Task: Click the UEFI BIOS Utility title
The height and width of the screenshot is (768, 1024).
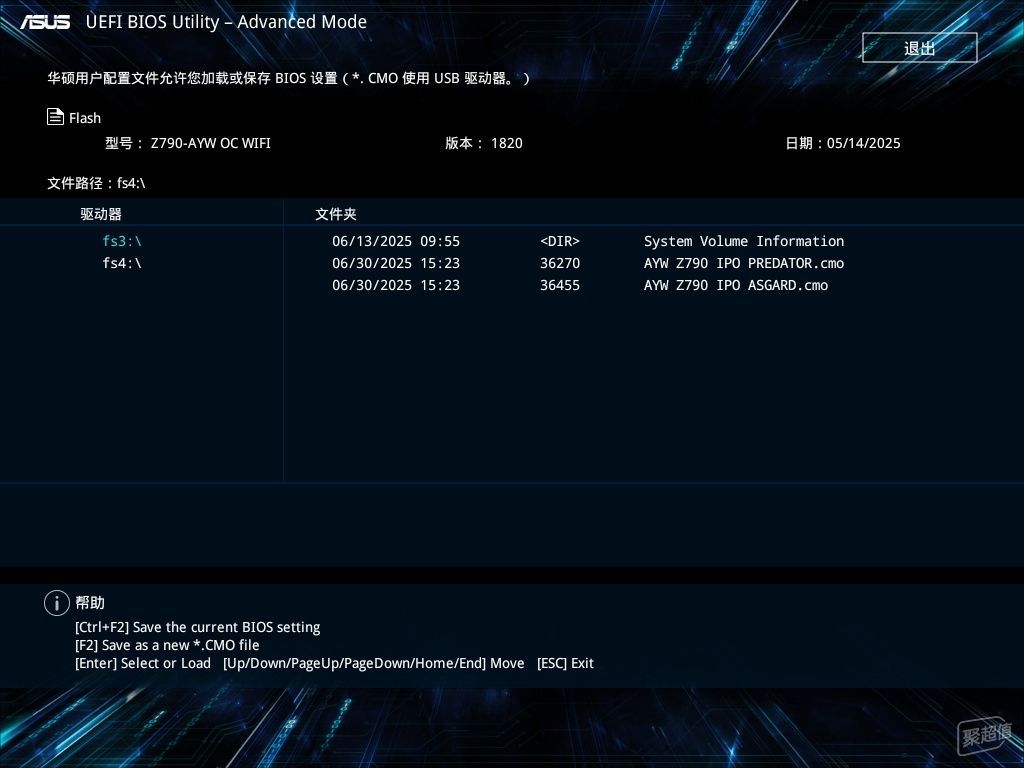Action: 226,22
